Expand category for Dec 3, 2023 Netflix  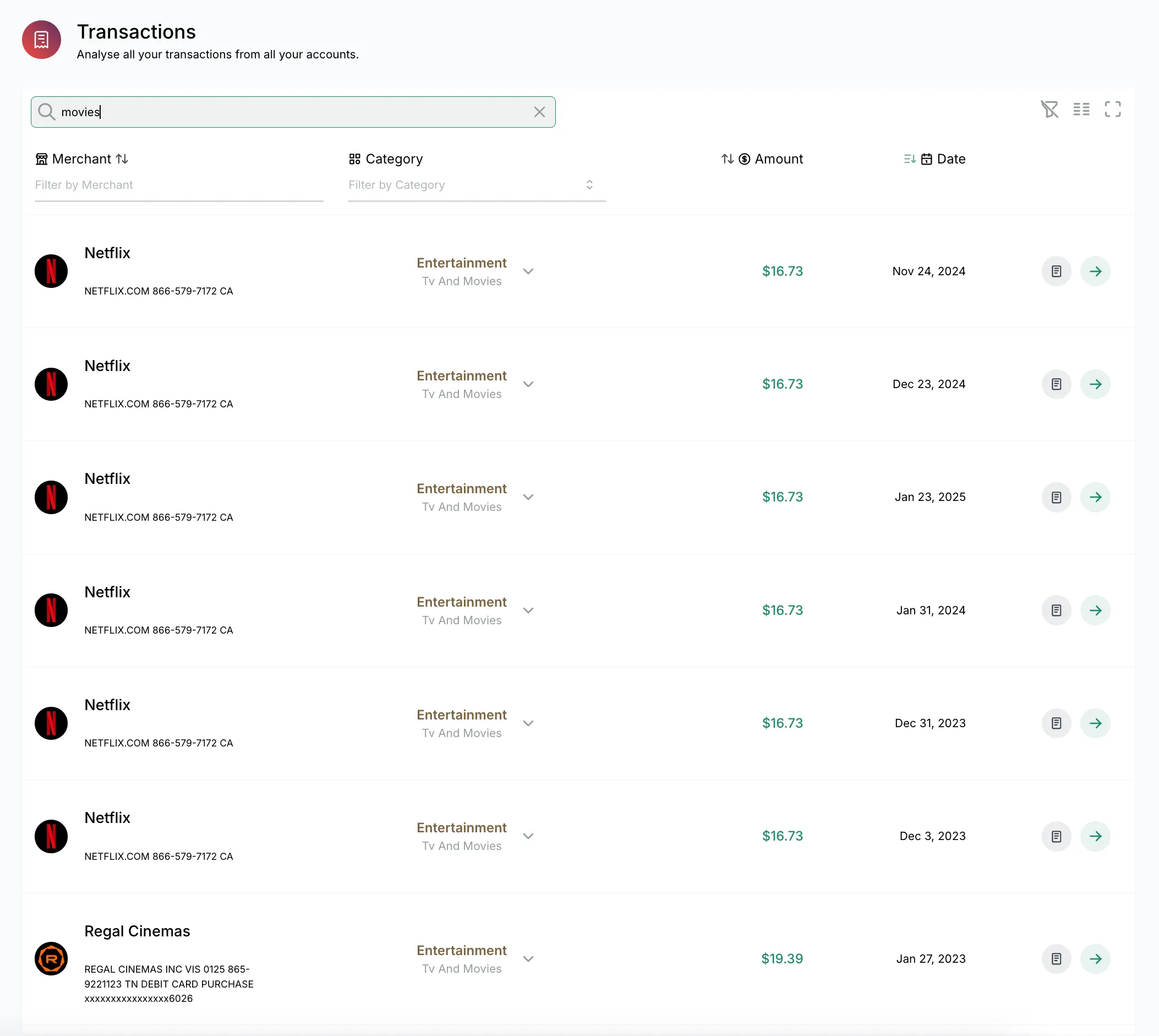coord(528,836)
